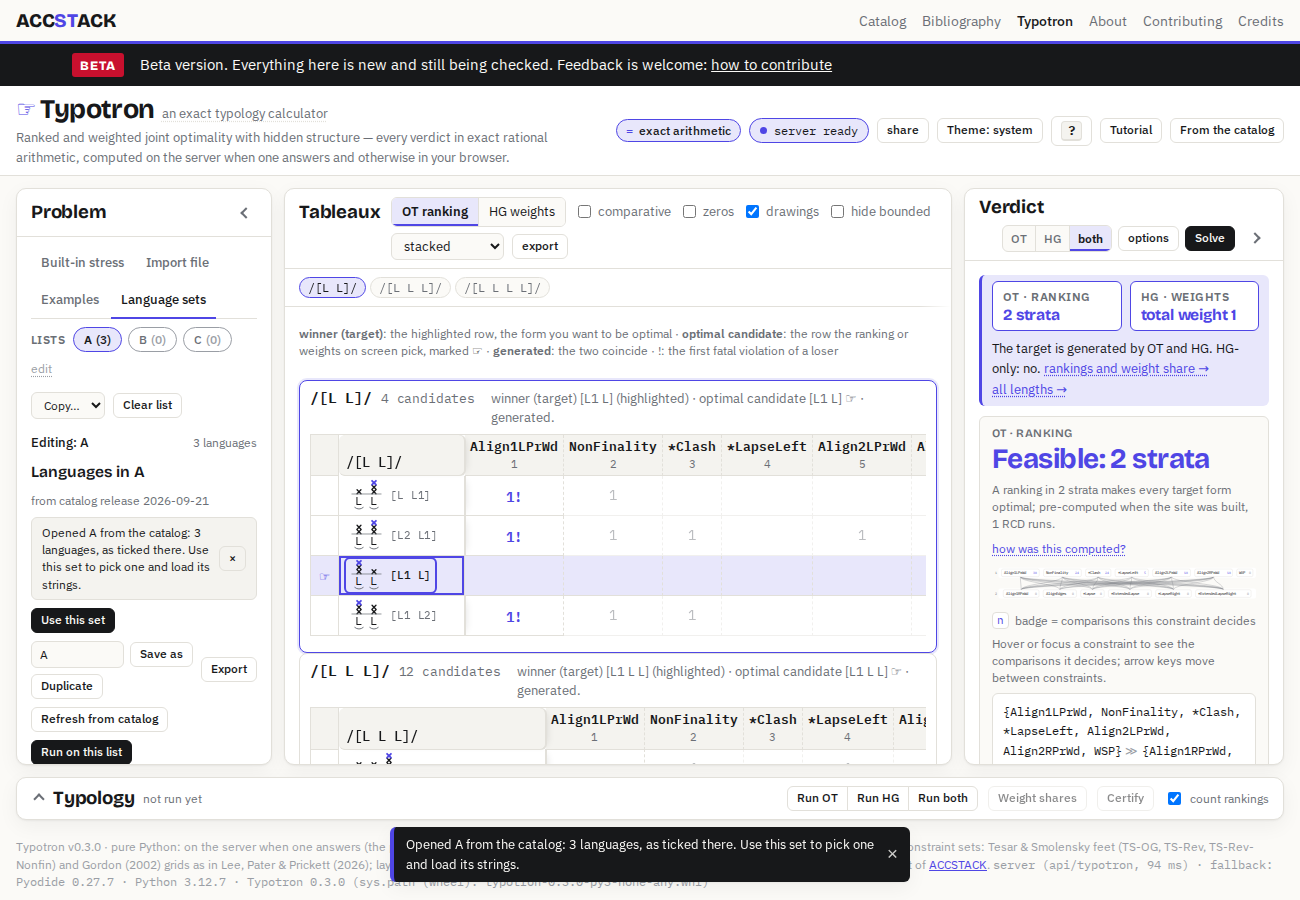Open Credits in the top navigation
The width and height of the screenshot is (1300, 900).
(x=1261, y=21)
